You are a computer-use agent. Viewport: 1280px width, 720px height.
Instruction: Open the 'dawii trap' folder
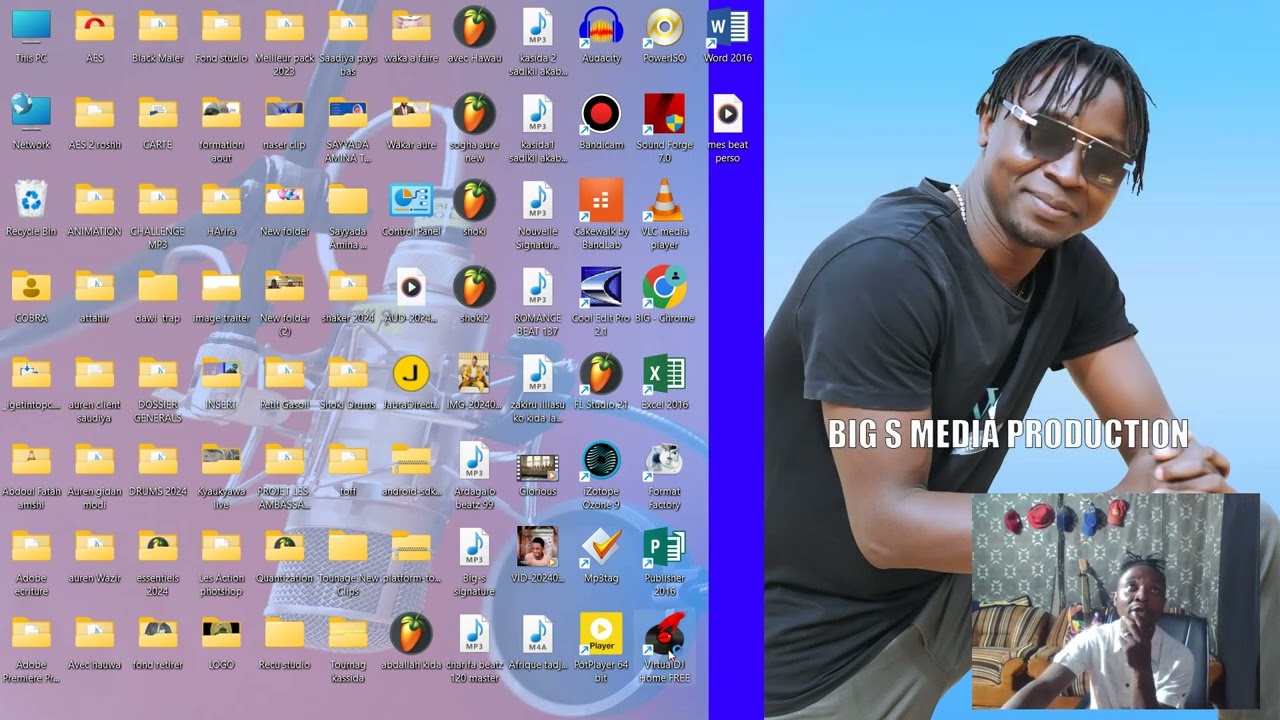click(x=158, y=288)
